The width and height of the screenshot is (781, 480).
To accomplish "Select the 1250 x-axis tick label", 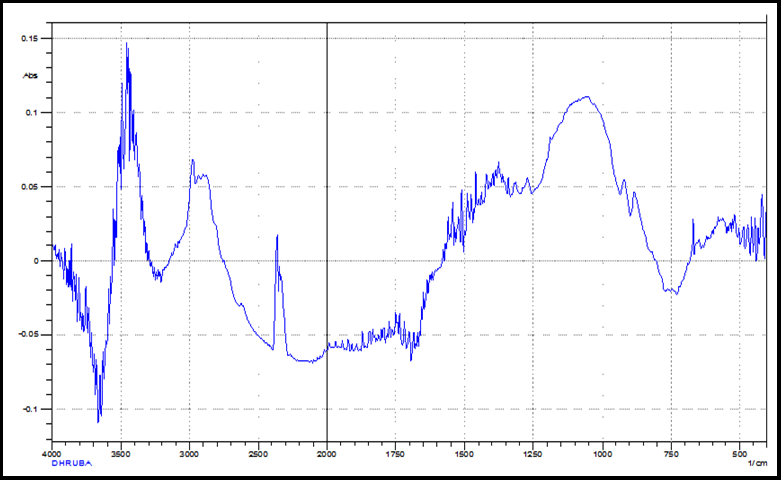I will pyautogui.click(x=532, y=453).
